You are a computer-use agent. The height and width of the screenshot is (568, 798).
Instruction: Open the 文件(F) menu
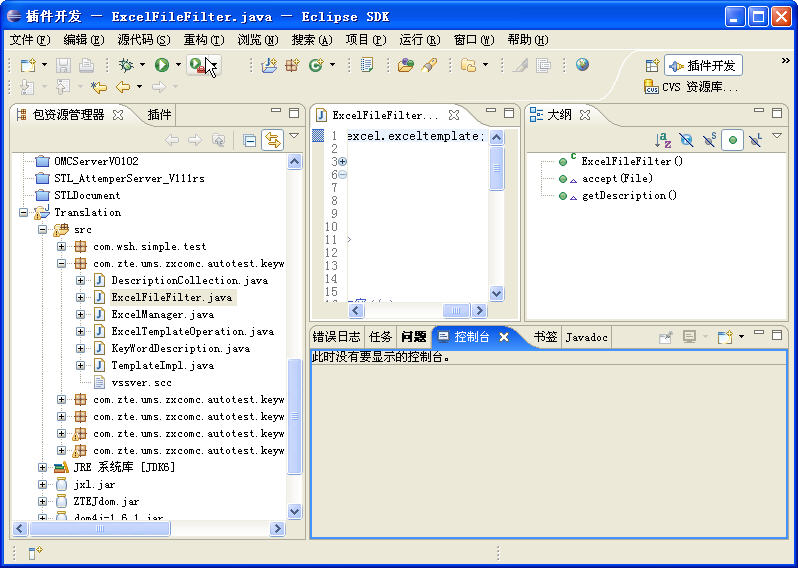(30, 40)
